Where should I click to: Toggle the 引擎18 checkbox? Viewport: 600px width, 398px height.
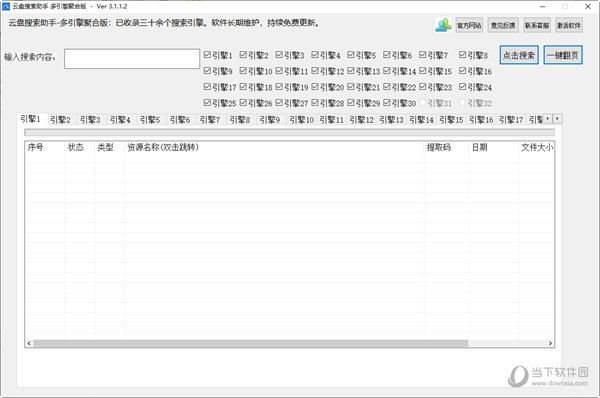(x=243, y=87)
